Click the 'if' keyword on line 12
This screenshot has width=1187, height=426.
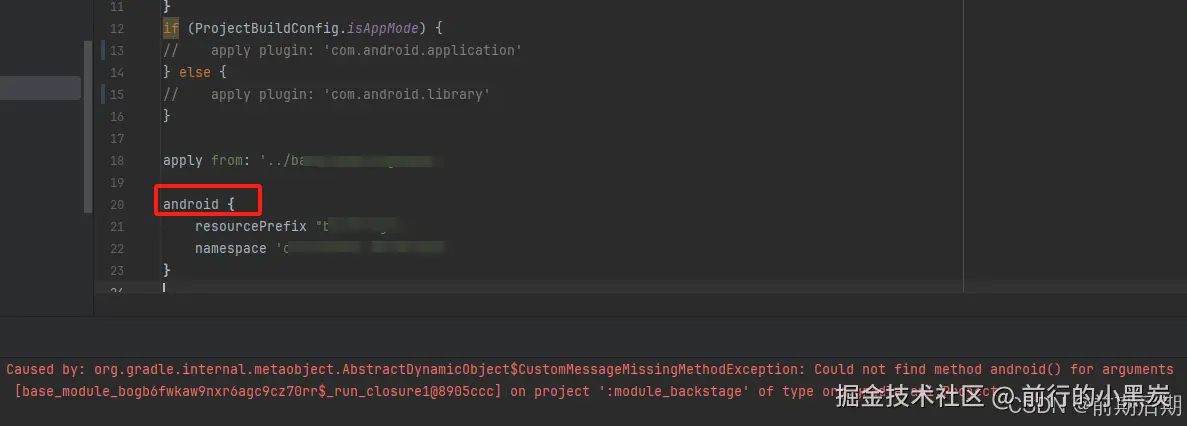(x=171, y=28)
